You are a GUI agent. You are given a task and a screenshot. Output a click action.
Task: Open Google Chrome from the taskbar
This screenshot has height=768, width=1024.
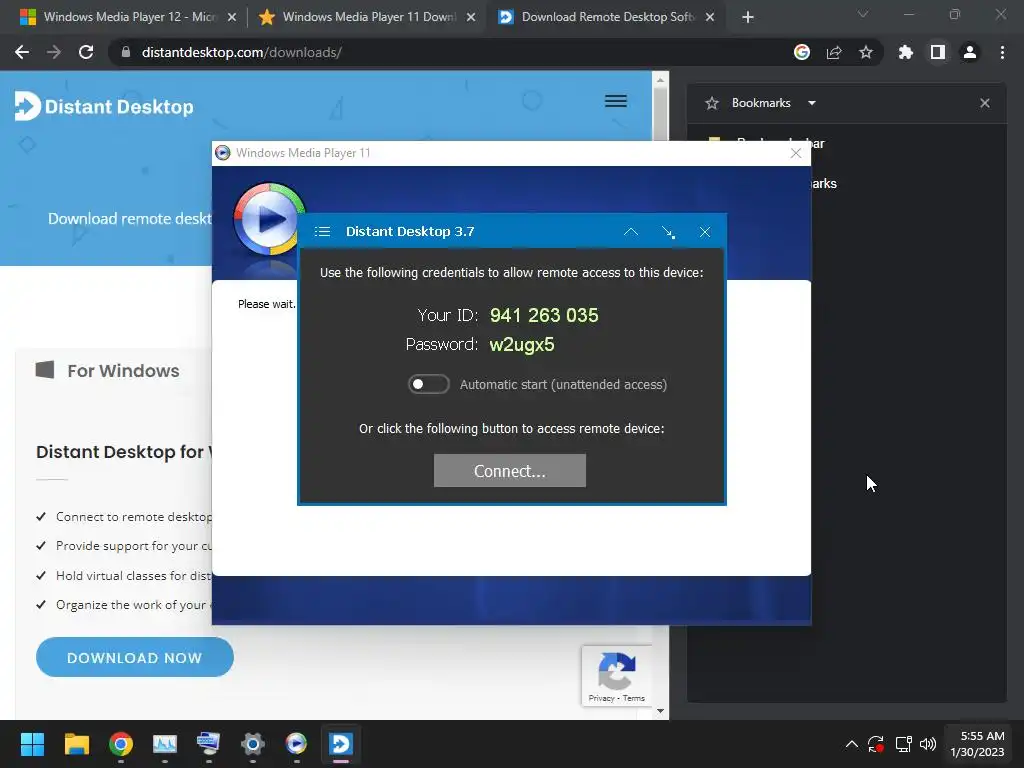click(x=121, y=744)
